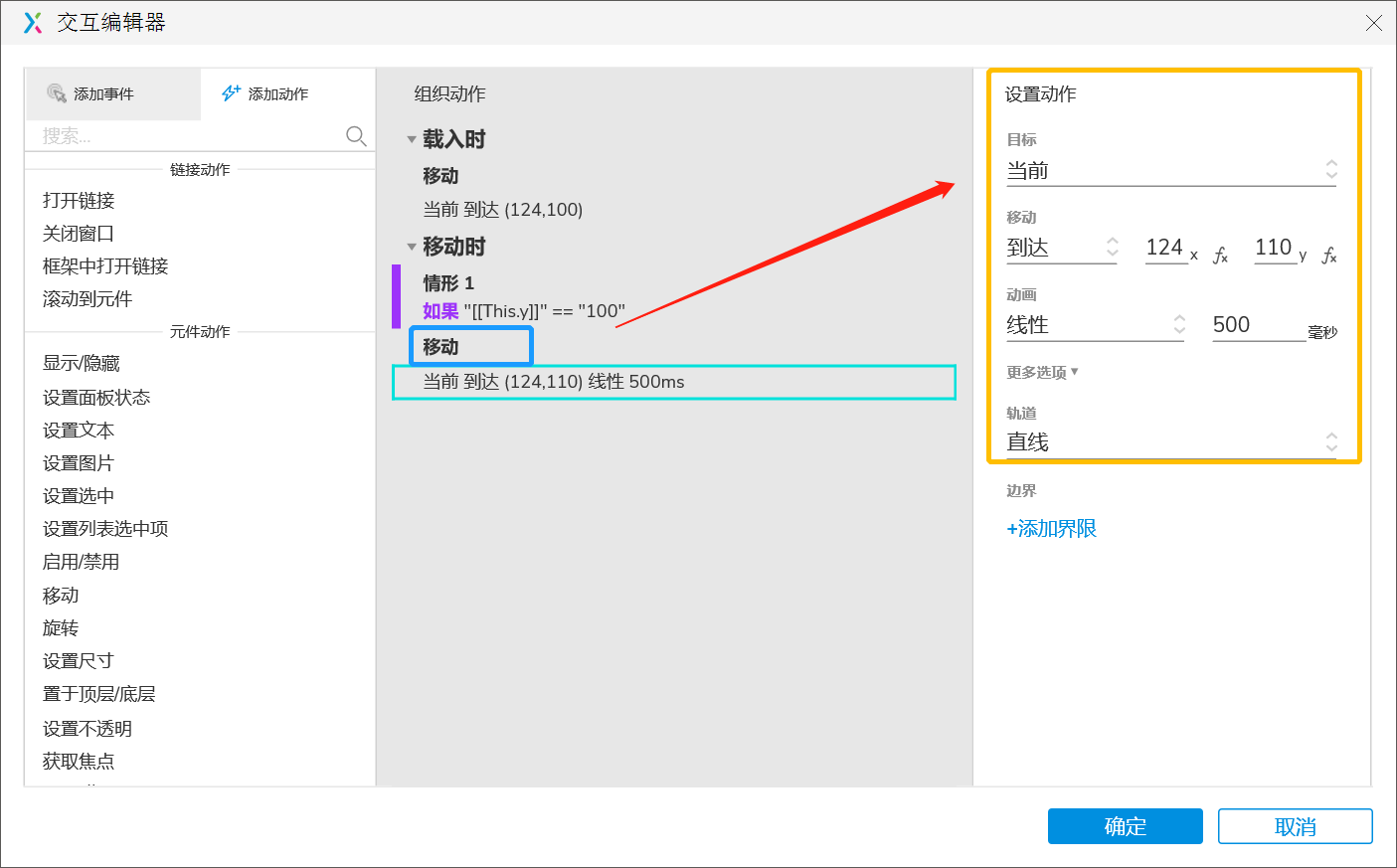Click the search magnifier icon

(356, 135)
